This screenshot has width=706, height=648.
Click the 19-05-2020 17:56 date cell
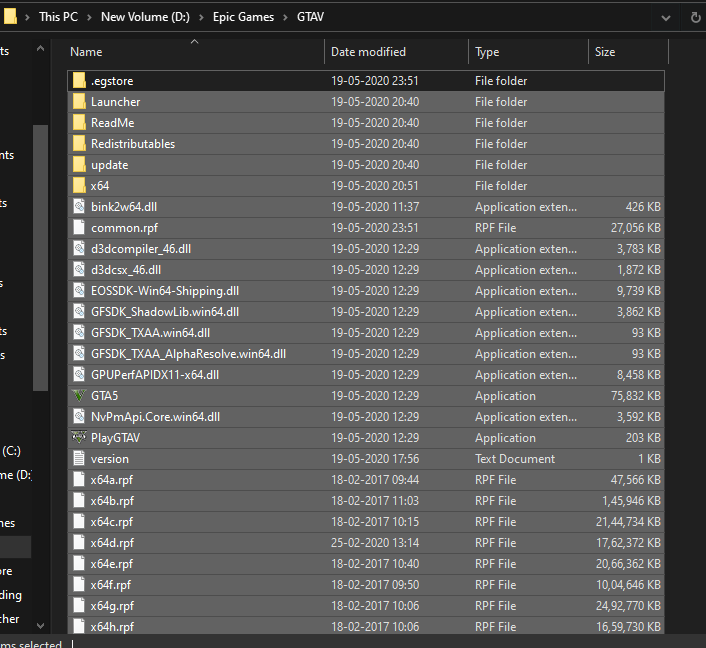click(x=375, y=458)
